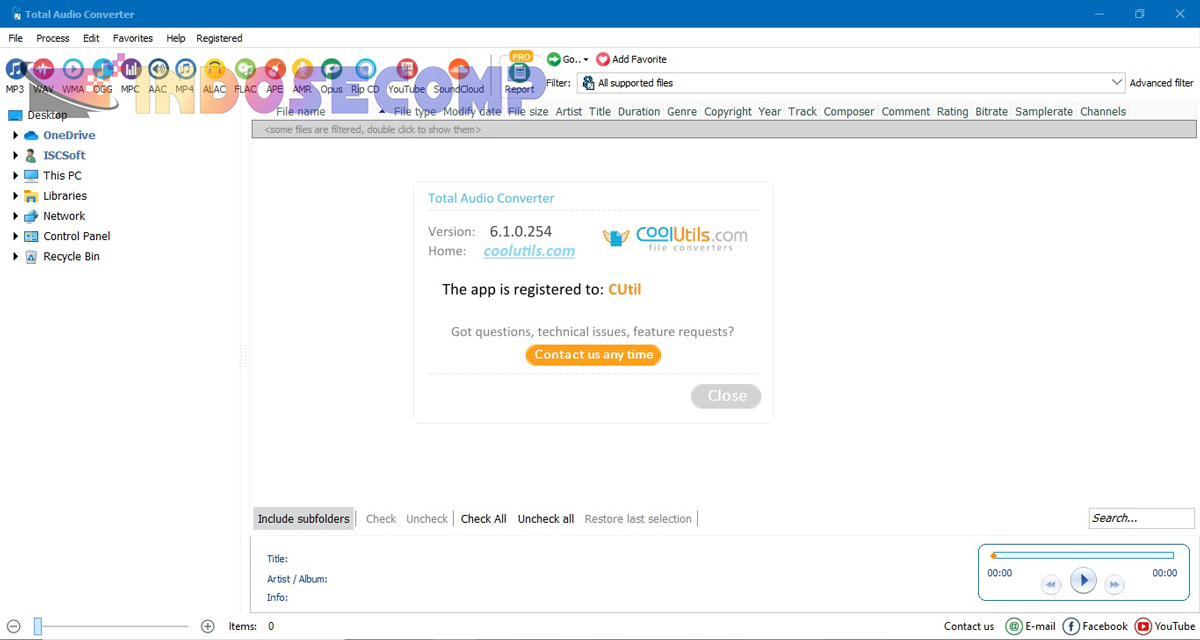Click inside the Search field
Screen dimensions: 1200x640
click(1140, 518)
